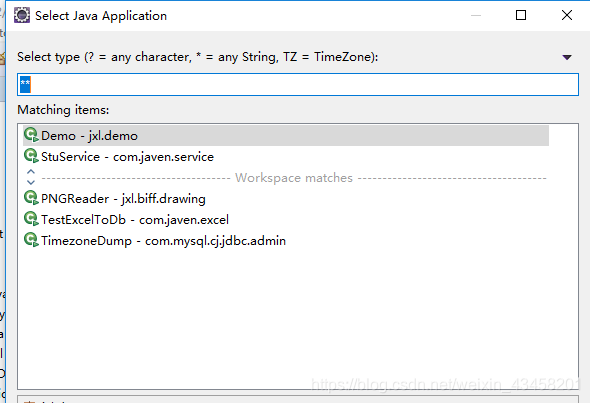
Task: Open the view menu dropdown triangle
Action: (567, 57)
